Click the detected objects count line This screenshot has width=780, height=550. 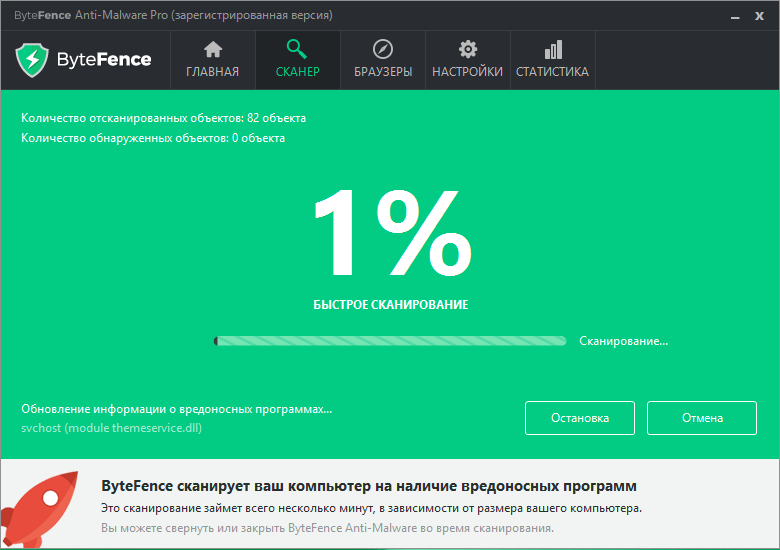click(153, 138)
